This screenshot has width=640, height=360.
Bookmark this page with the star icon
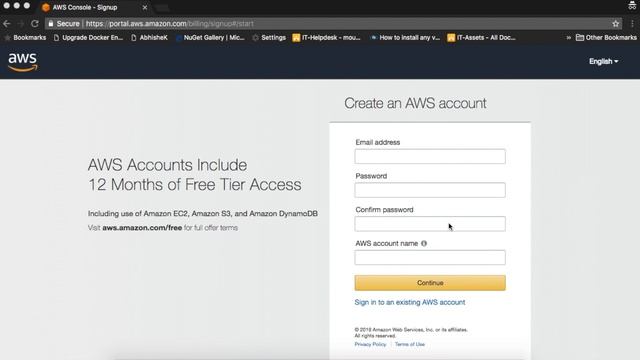pyautogui.click(x=616, y=24)
